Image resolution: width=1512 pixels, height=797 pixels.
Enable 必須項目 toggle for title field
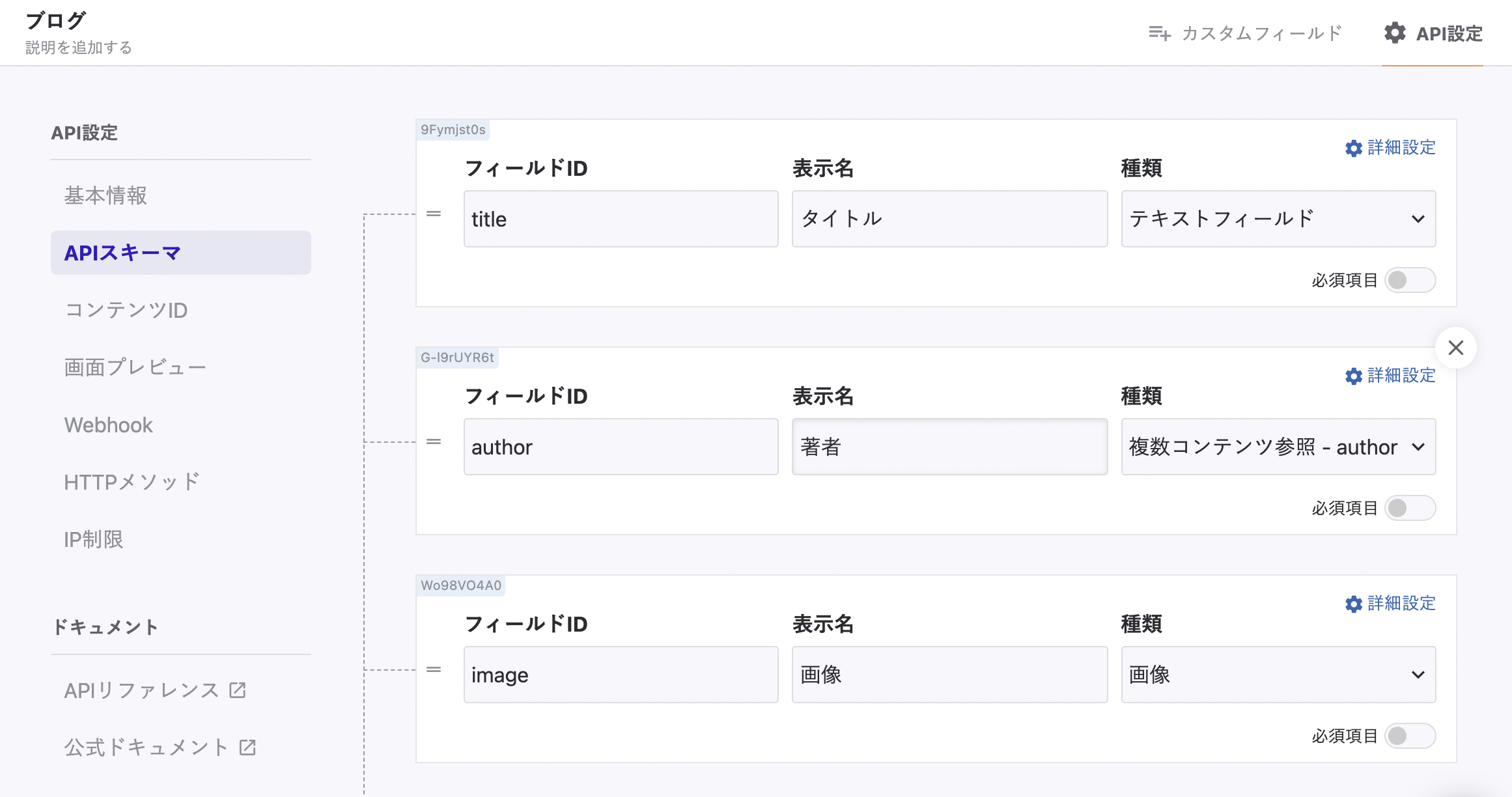[1409, 281]
